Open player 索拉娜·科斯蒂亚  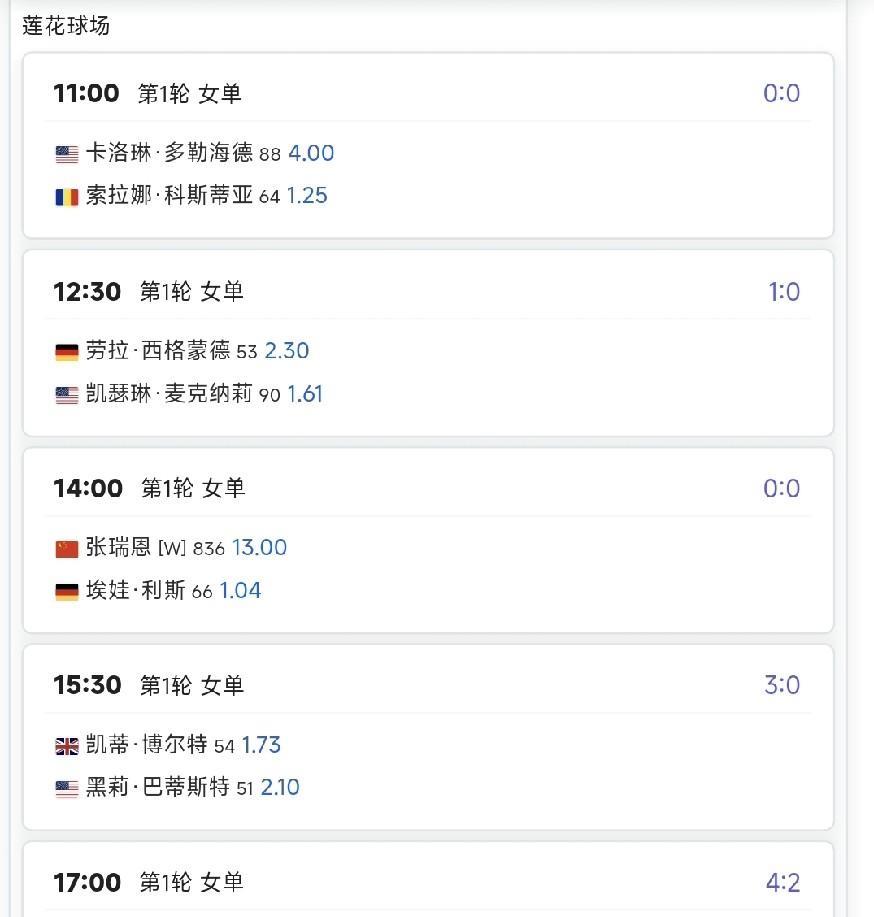[169, 196]
